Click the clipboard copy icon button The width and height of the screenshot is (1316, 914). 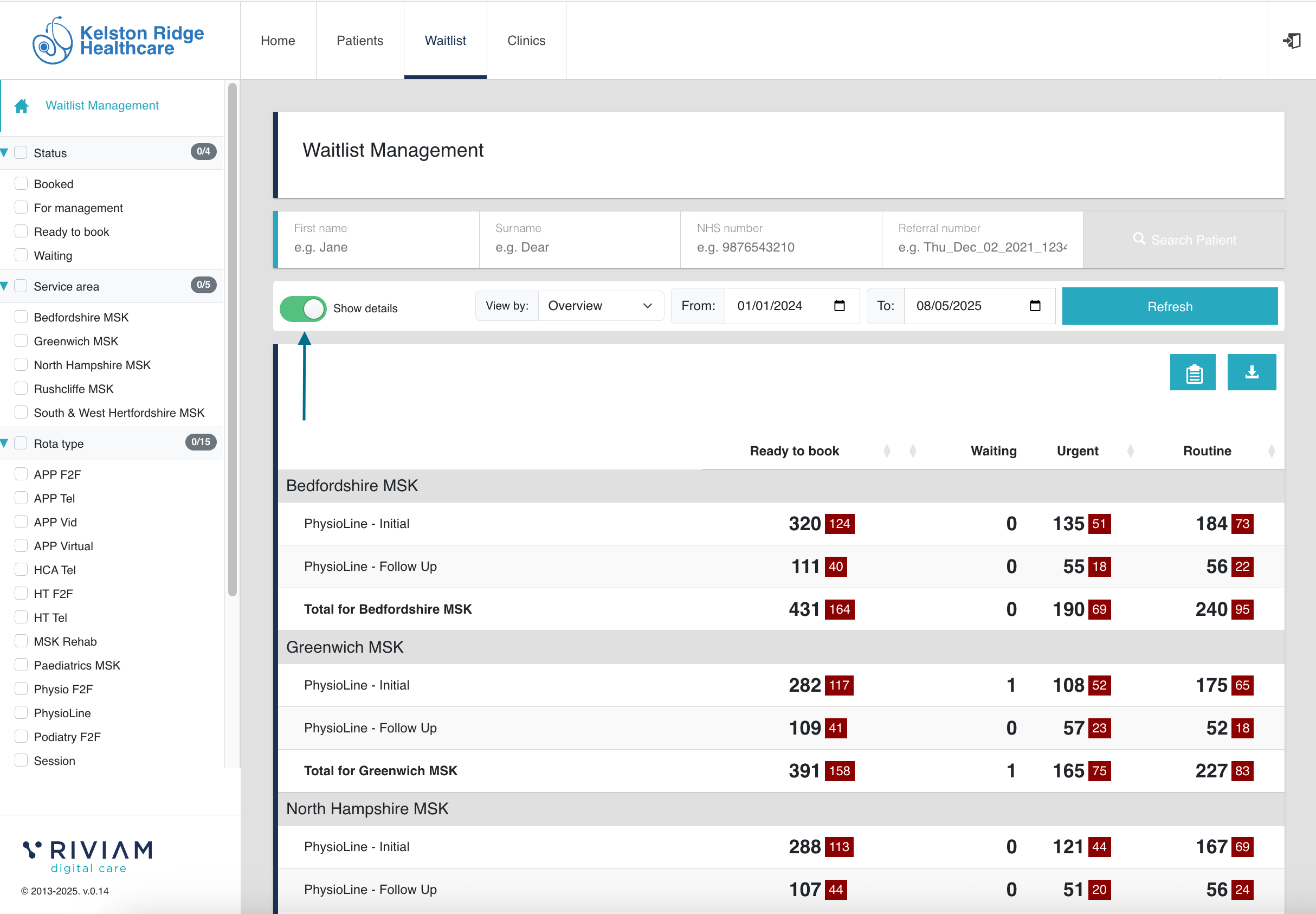[1193, 373]
